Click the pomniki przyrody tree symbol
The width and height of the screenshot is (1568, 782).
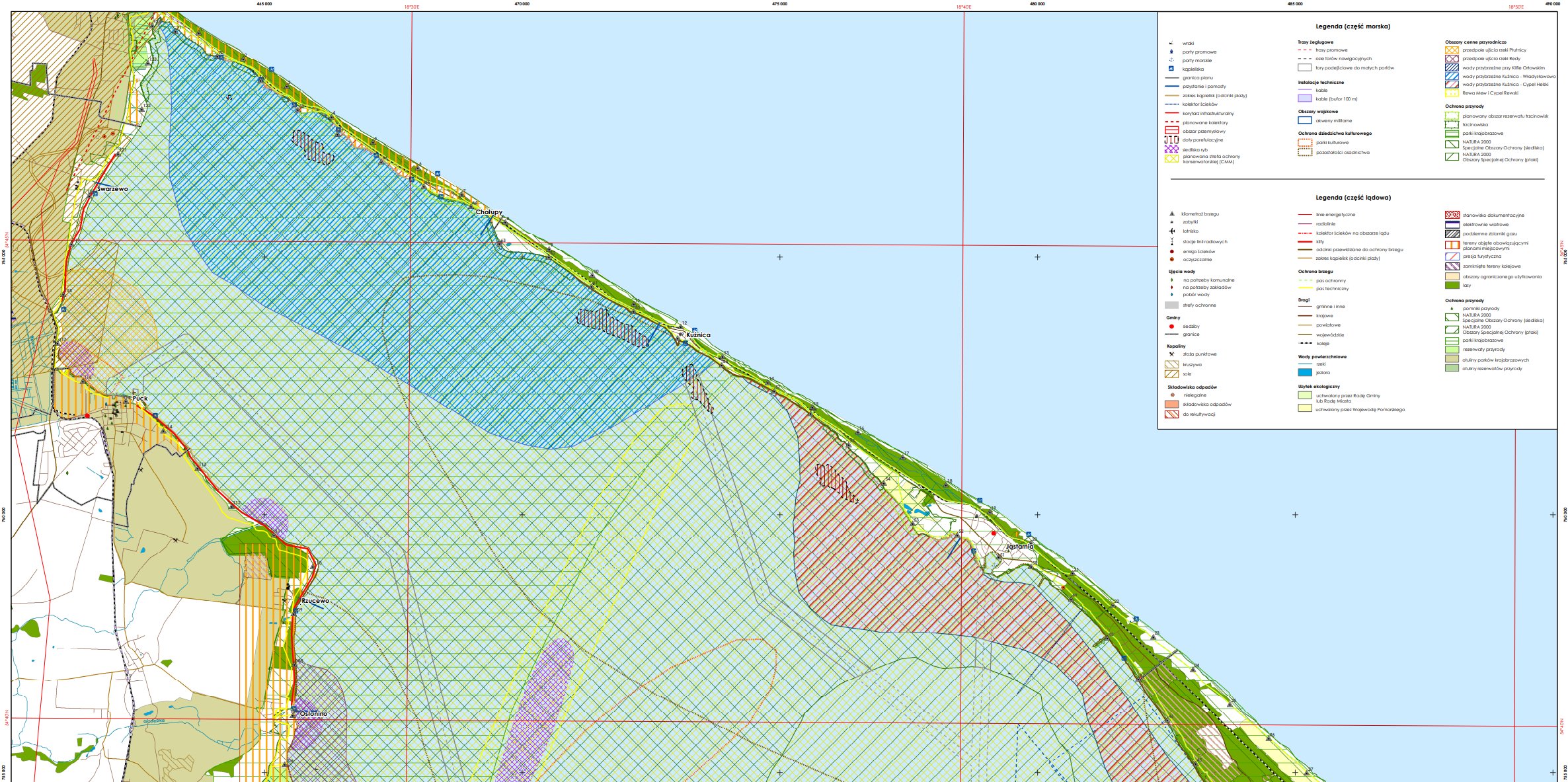[1452, 309]
